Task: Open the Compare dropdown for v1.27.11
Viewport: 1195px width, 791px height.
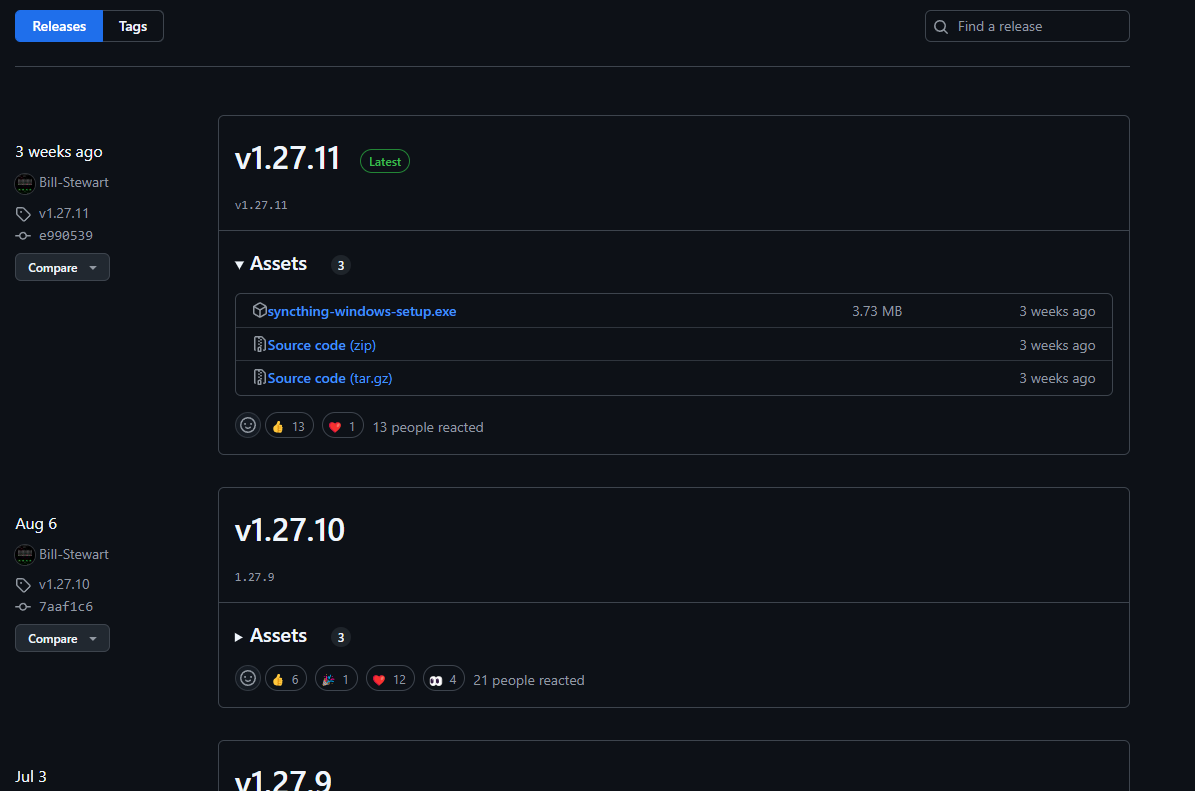Action: (62, 267)
